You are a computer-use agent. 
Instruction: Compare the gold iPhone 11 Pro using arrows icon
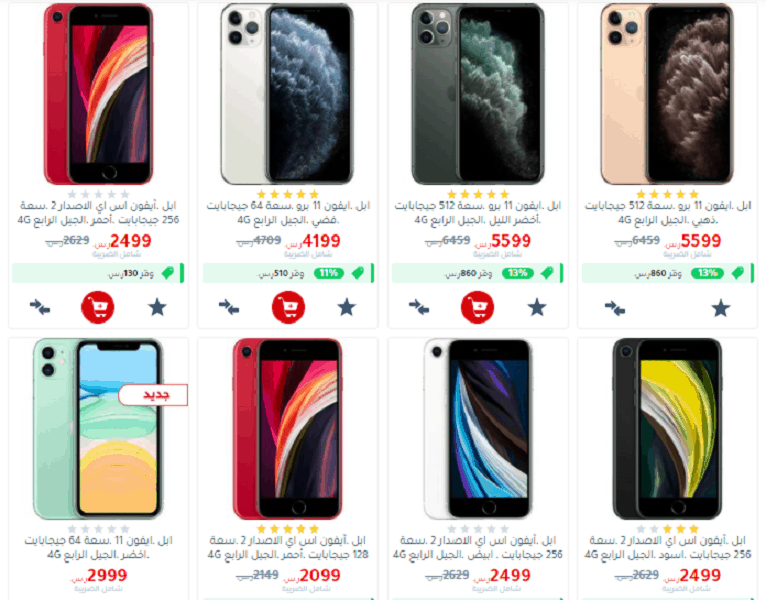point(615,308)
